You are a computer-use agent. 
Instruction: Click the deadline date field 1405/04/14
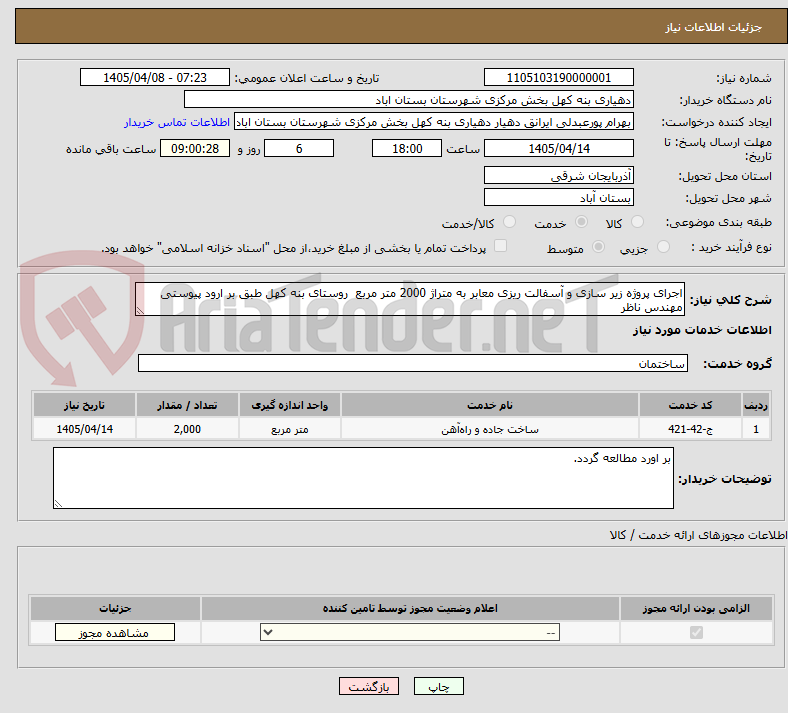pyautogui.click(x=558, y=148)
